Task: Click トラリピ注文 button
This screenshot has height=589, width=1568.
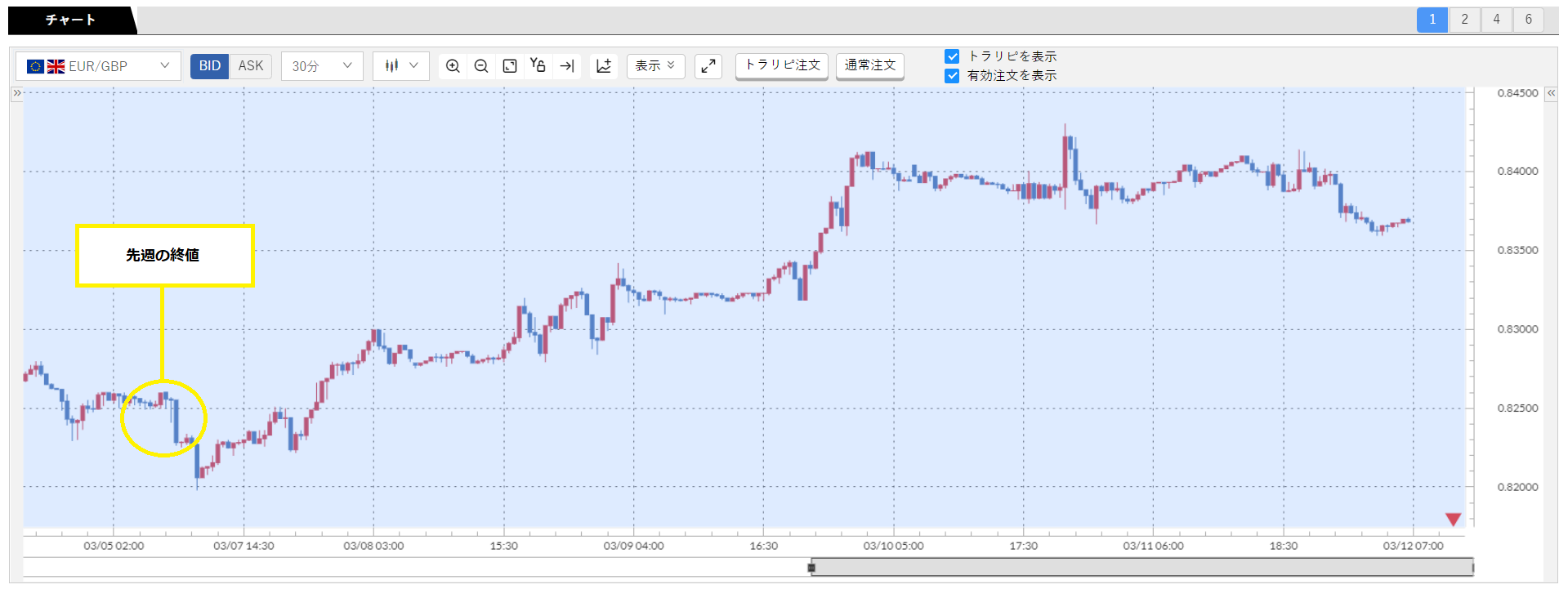Action: point(782,65)
